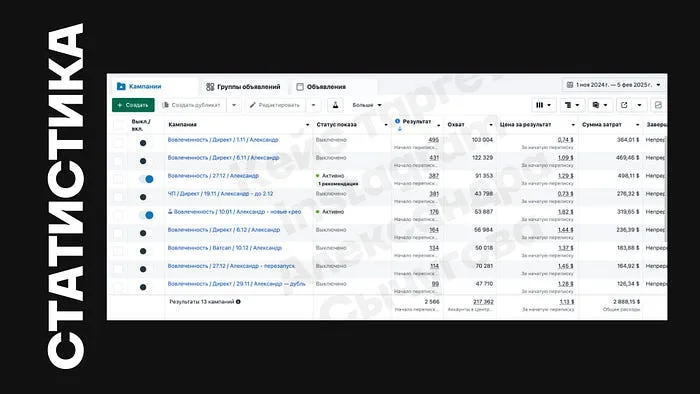Click the export share icon button
Image resolution: width=700 pixels, height=394 pixels.
coord(624,105)
